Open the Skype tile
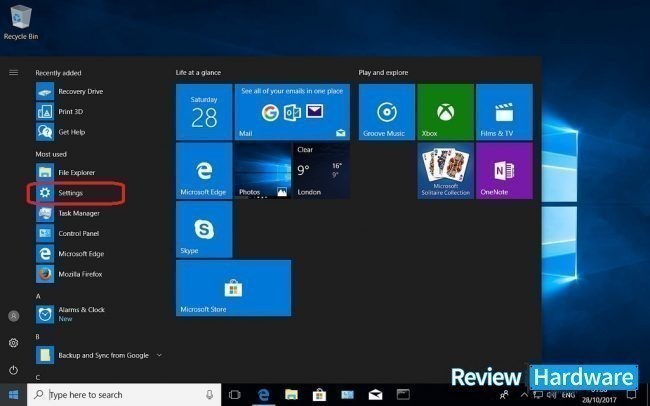Image resolution: width=650 pixels, height=406 pixels. (204, 230)
